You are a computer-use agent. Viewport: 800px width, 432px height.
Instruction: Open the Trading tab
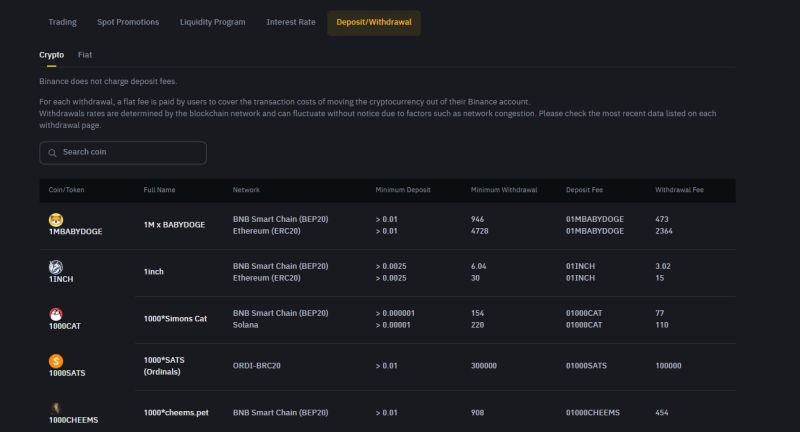coord(62,22)
